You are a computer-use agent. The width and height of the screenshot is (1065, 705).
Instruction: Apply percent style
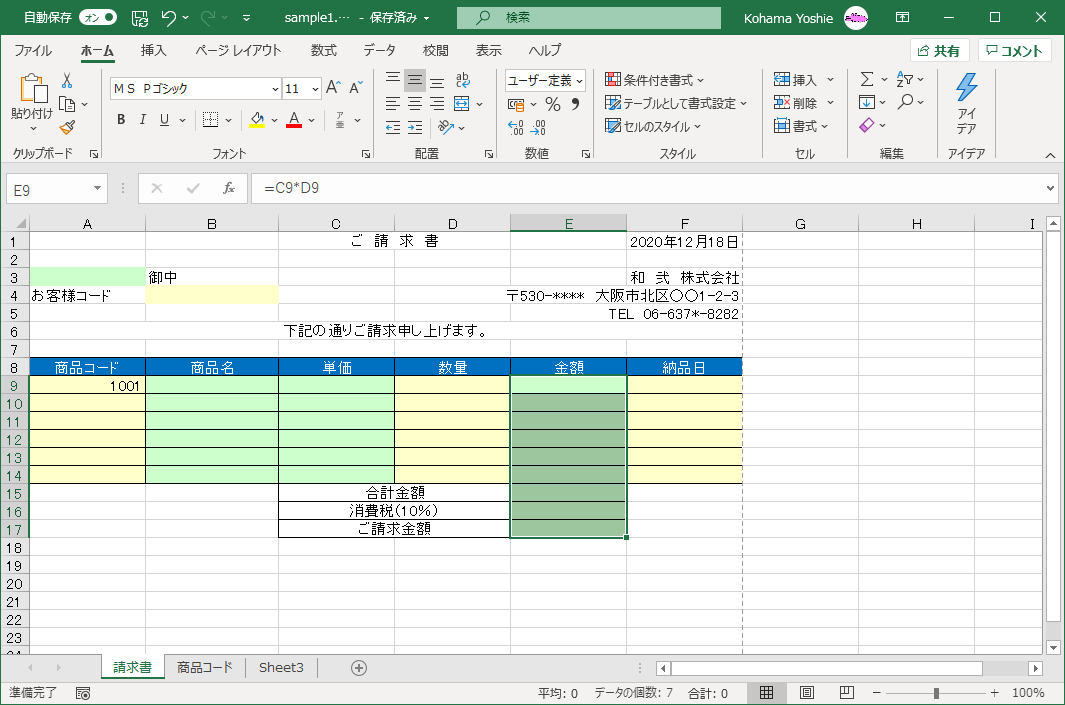coord(553,104)
